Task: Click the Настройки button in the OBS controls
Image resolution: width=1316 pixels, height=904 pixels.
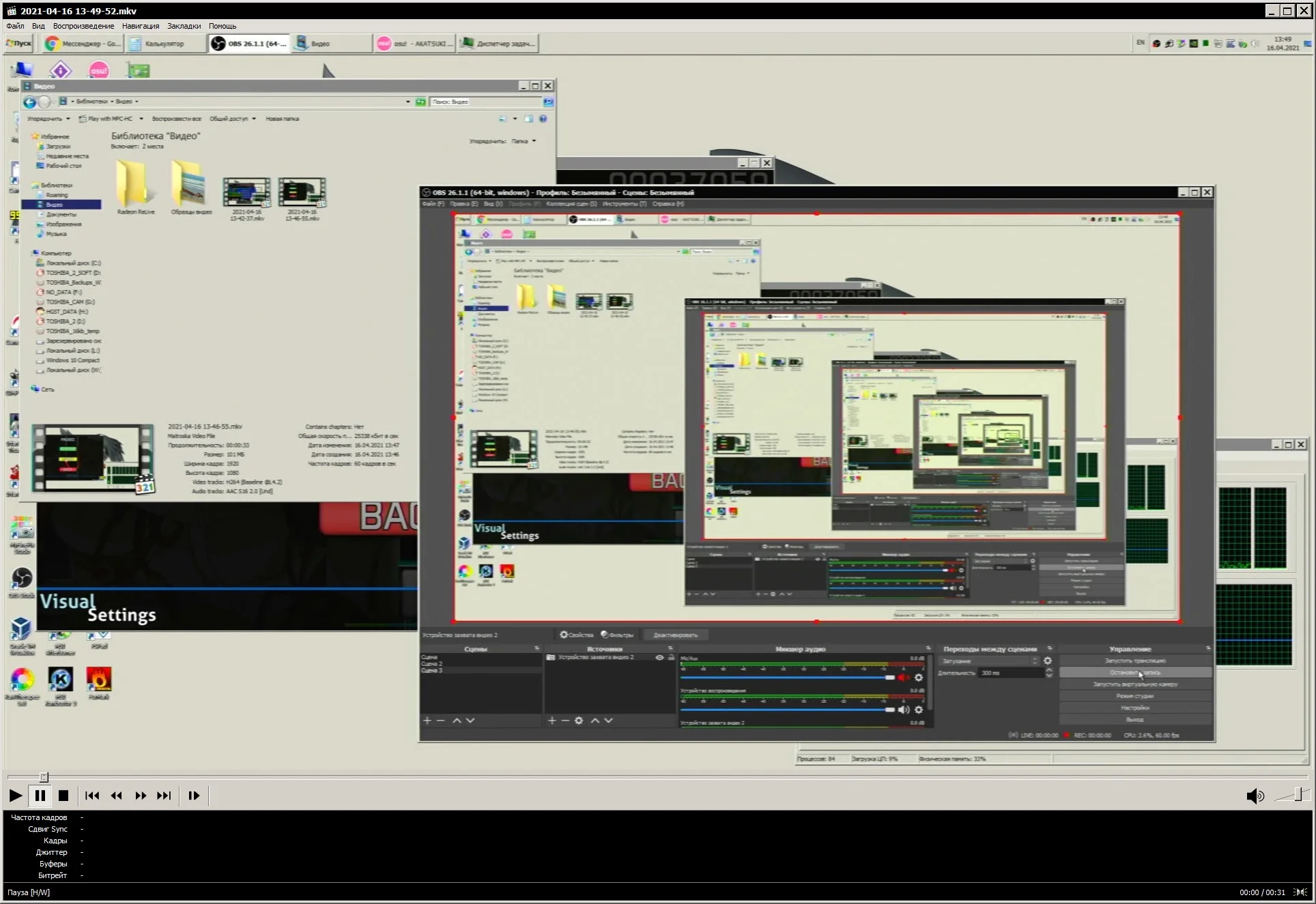Action: point(1135,708)
